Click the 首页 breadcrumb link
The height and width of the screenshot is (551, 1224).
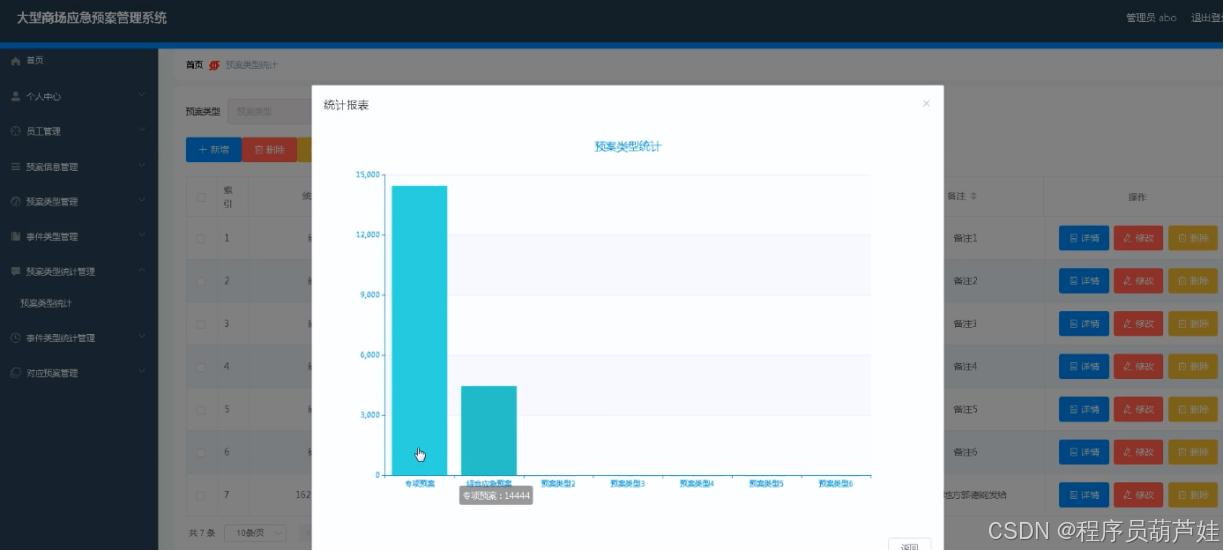pos(194,65)
